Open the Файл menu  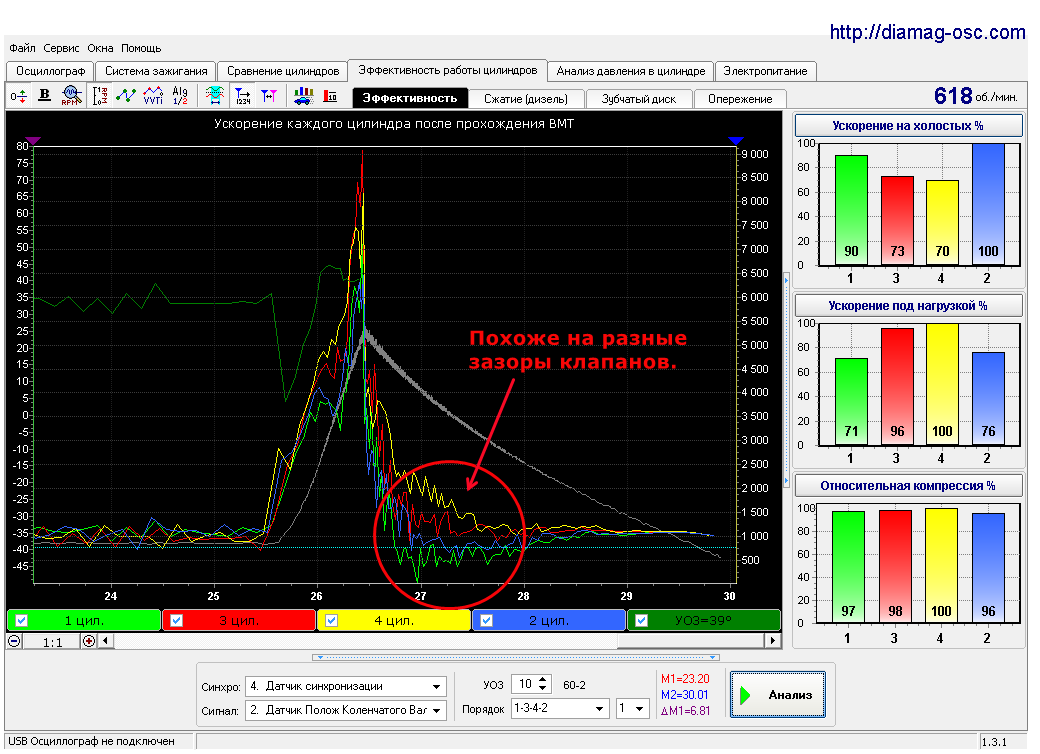tap(22, 48)
